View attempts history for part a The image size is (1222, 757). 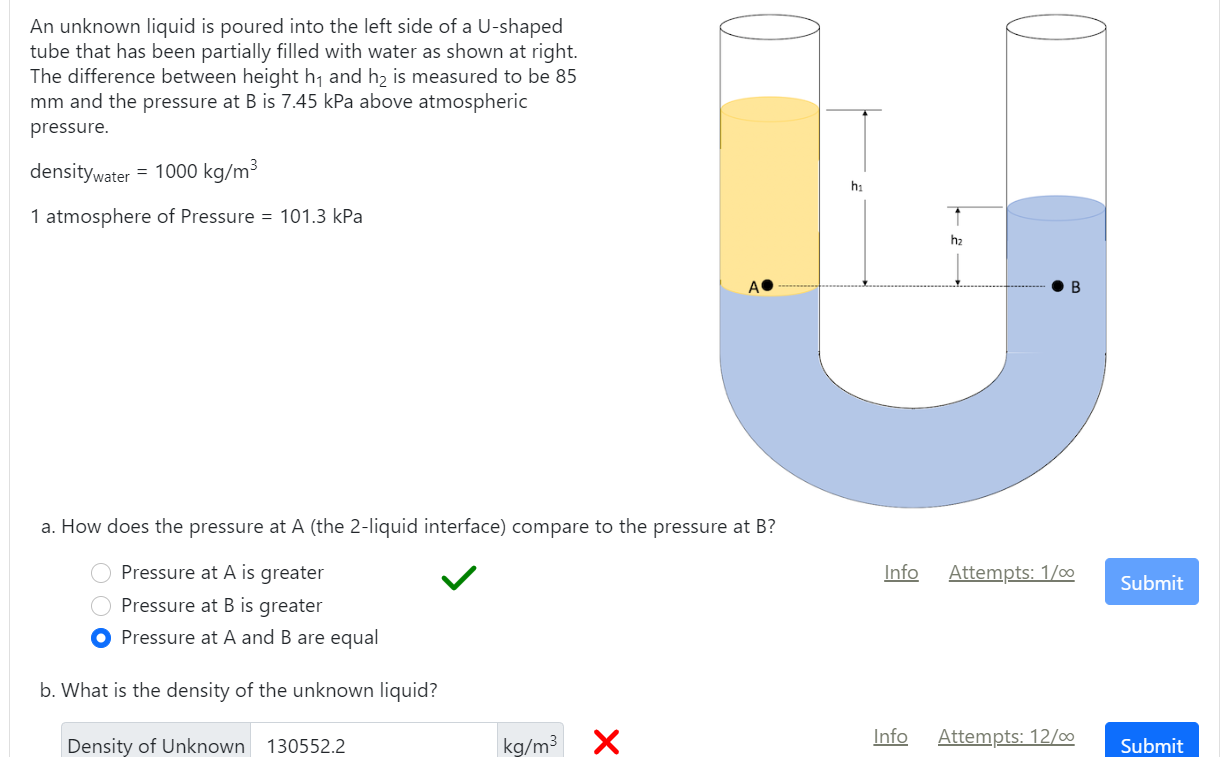click(1011, 572)
